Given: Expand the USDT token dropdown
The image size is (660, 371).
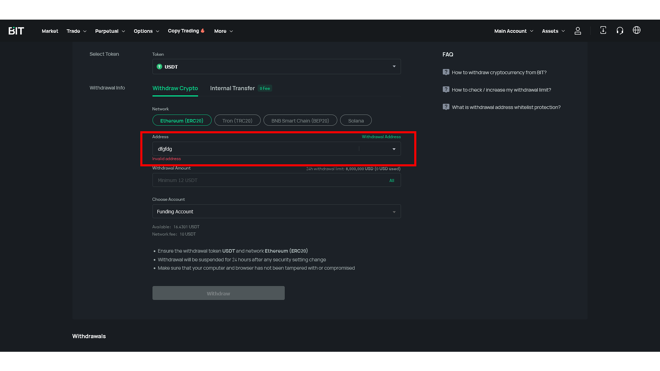Looking at the screenshot, I should [x=276, y=67].
